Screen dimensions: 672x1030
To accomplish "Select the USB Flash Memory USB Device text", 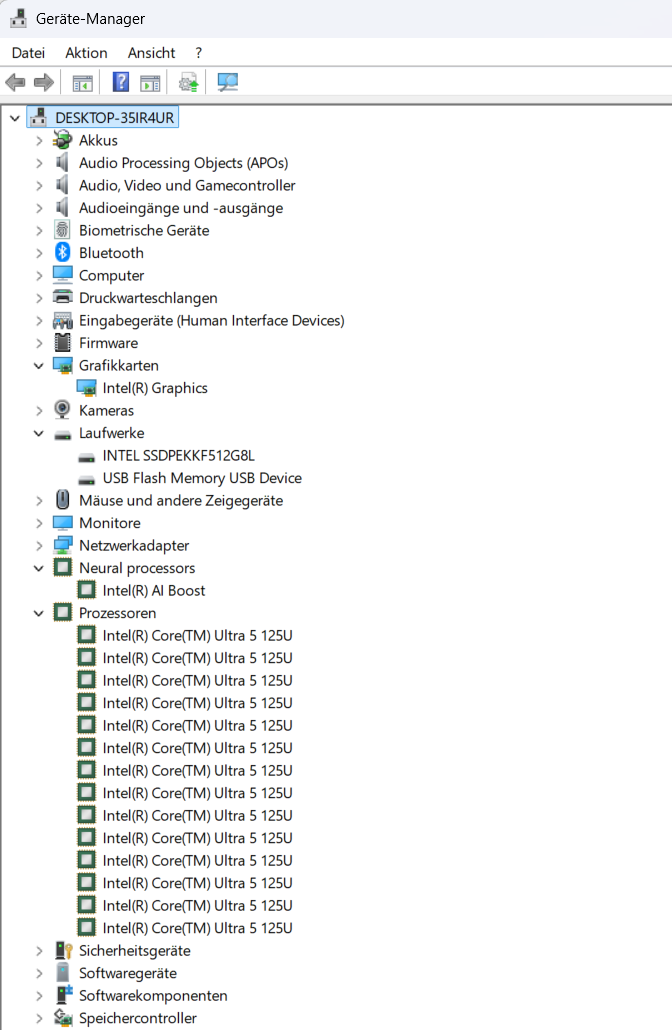I will [x=202, y=478].
